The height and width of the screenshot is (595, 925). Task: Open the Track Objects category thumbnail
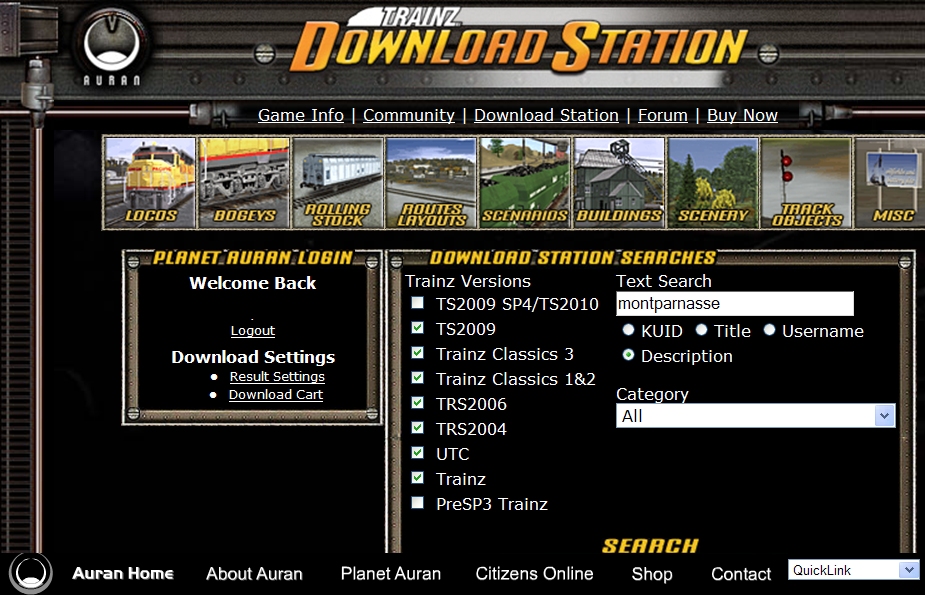pyautogui.click(x=806, y=183)
